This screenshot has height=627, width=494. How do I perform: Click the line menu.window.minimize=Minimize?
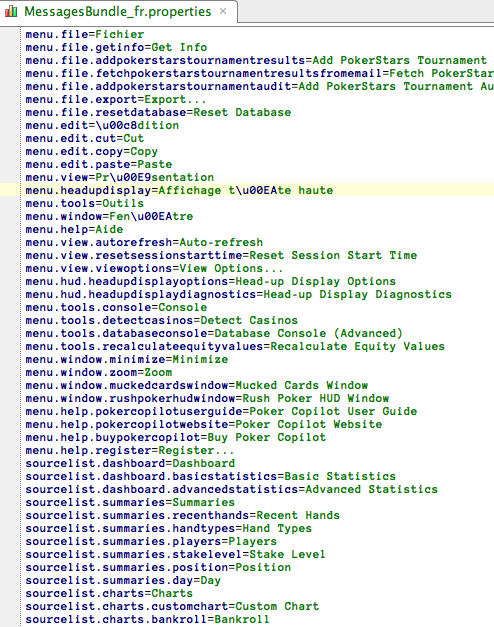click(x=127, y=359)
